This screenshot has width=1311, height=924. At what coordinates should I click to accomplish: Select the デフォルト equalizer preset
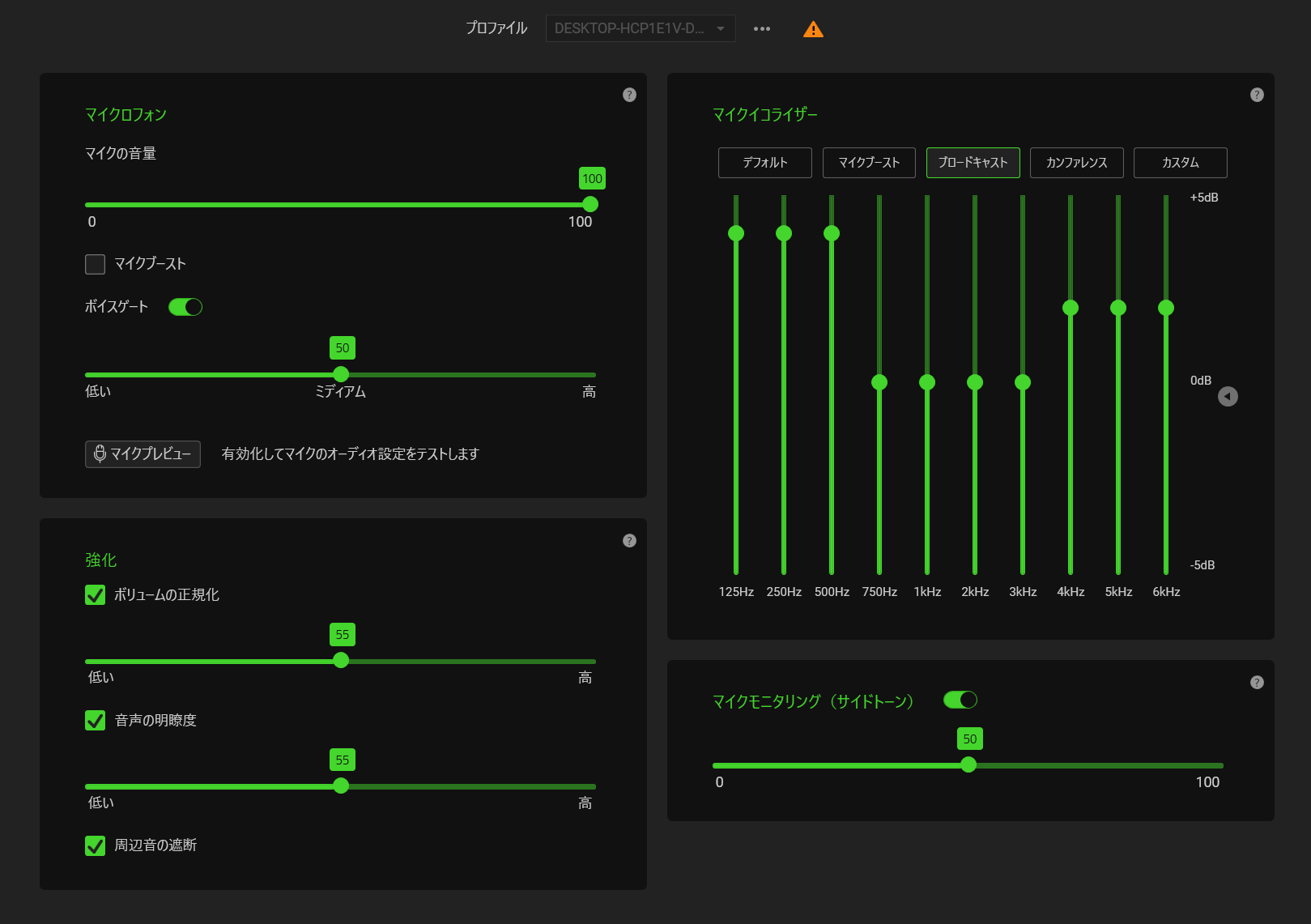point(765,162)
